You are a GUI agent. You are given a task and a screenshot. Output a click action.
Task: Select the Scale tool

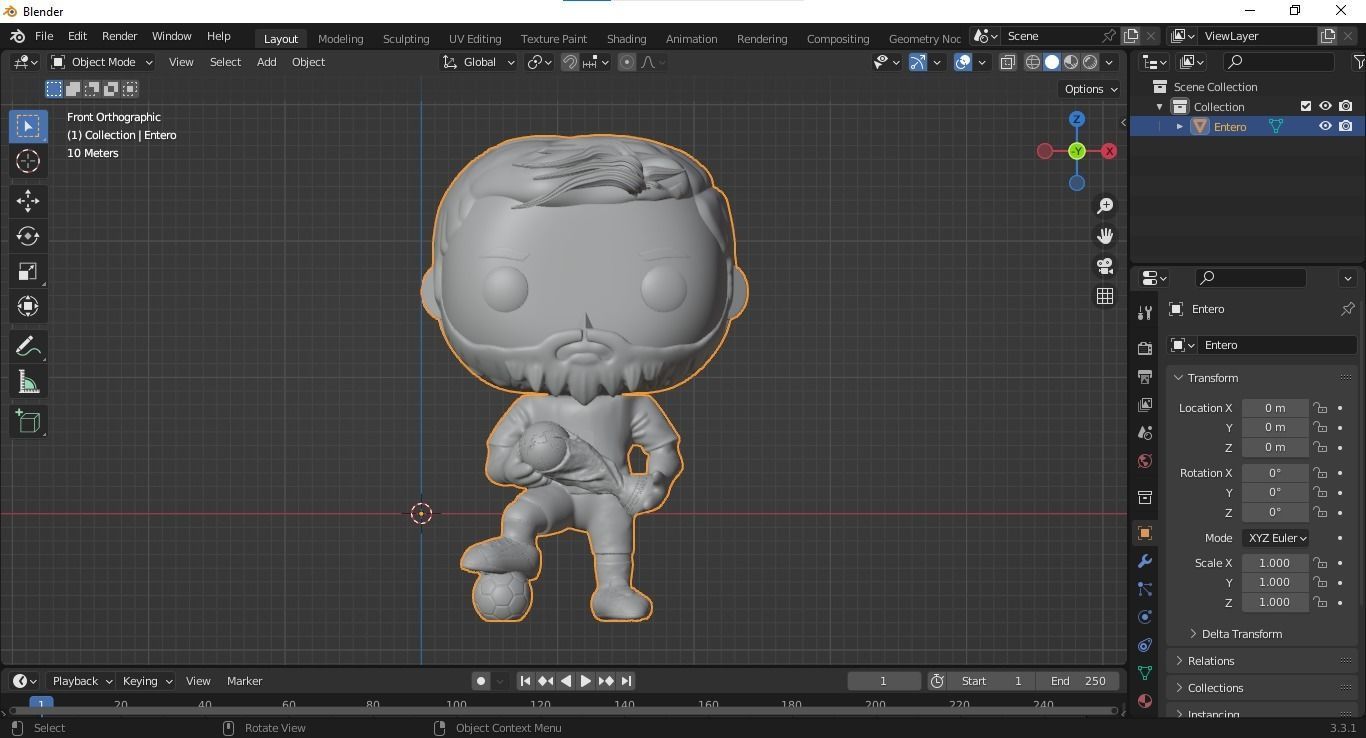28,271
